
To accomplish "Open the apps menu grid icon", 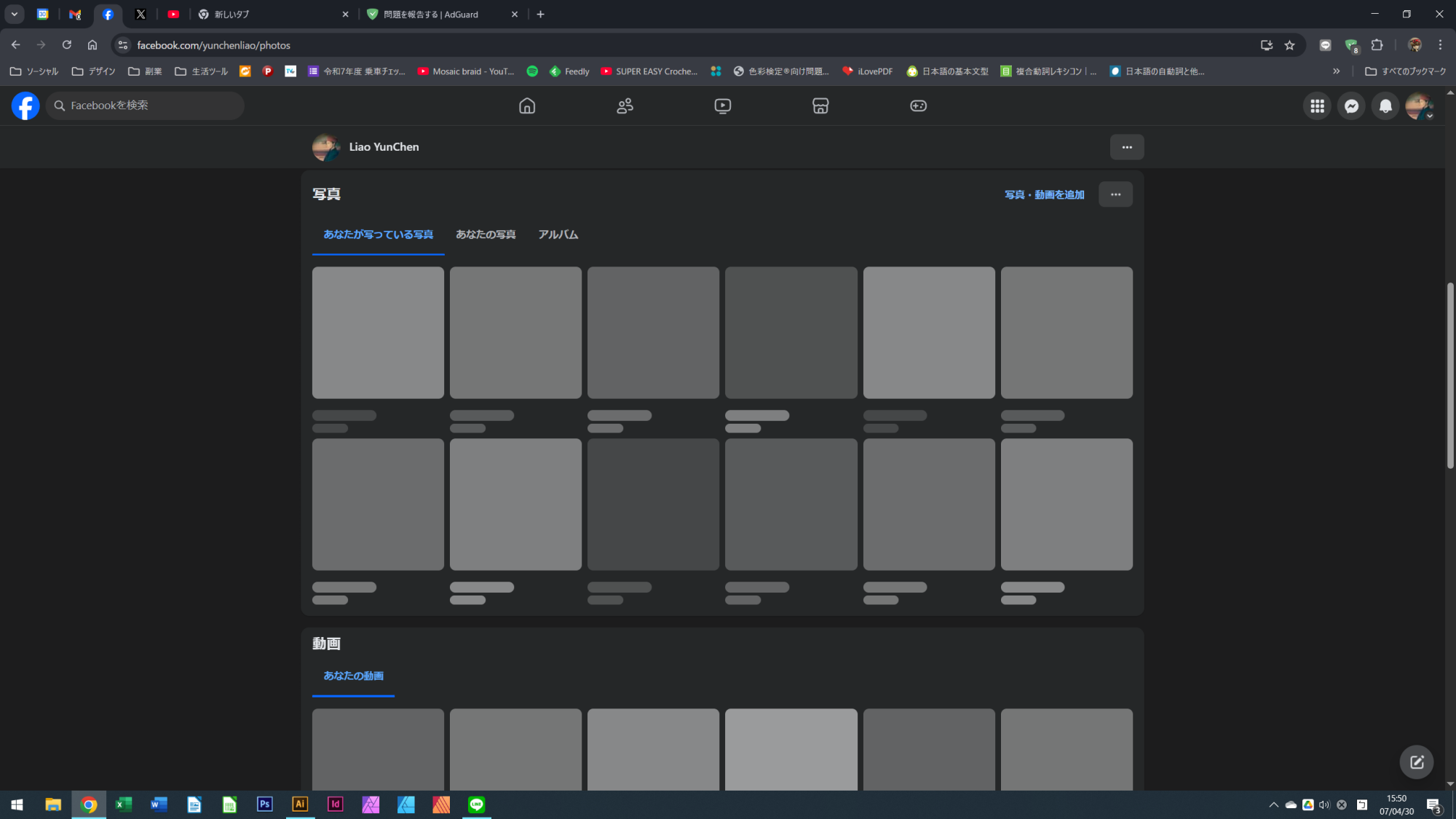I will [x=1317, y=106].
